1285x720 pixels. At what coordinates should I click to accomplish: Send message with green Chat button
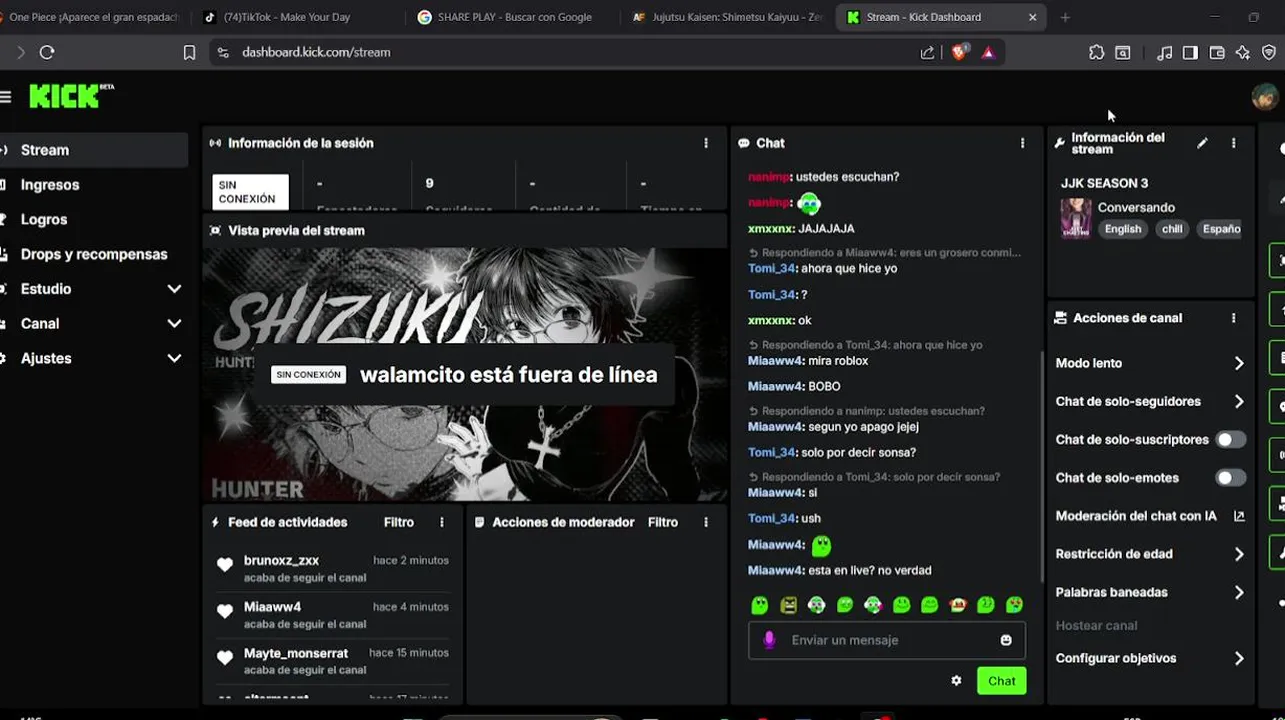[1001, 681]
